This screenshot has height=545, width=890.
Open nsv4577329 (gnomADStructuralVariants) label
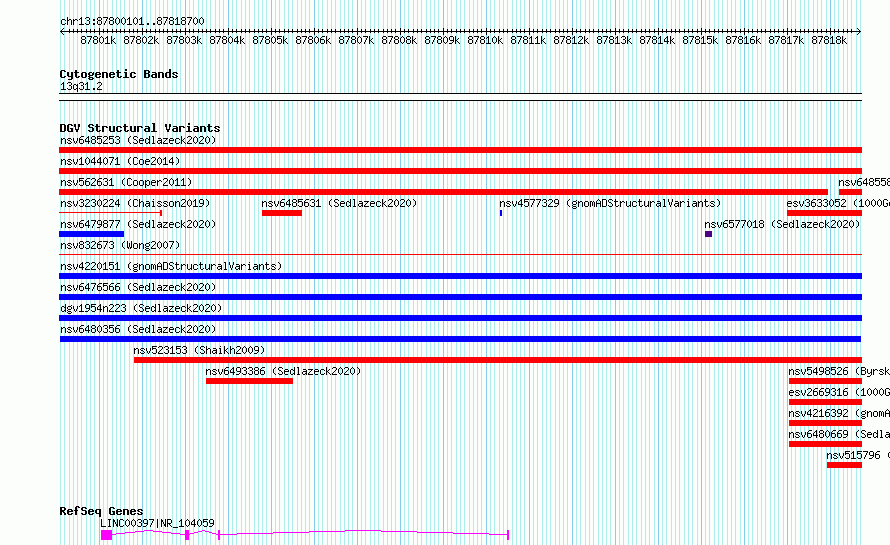tap(610, 203)
